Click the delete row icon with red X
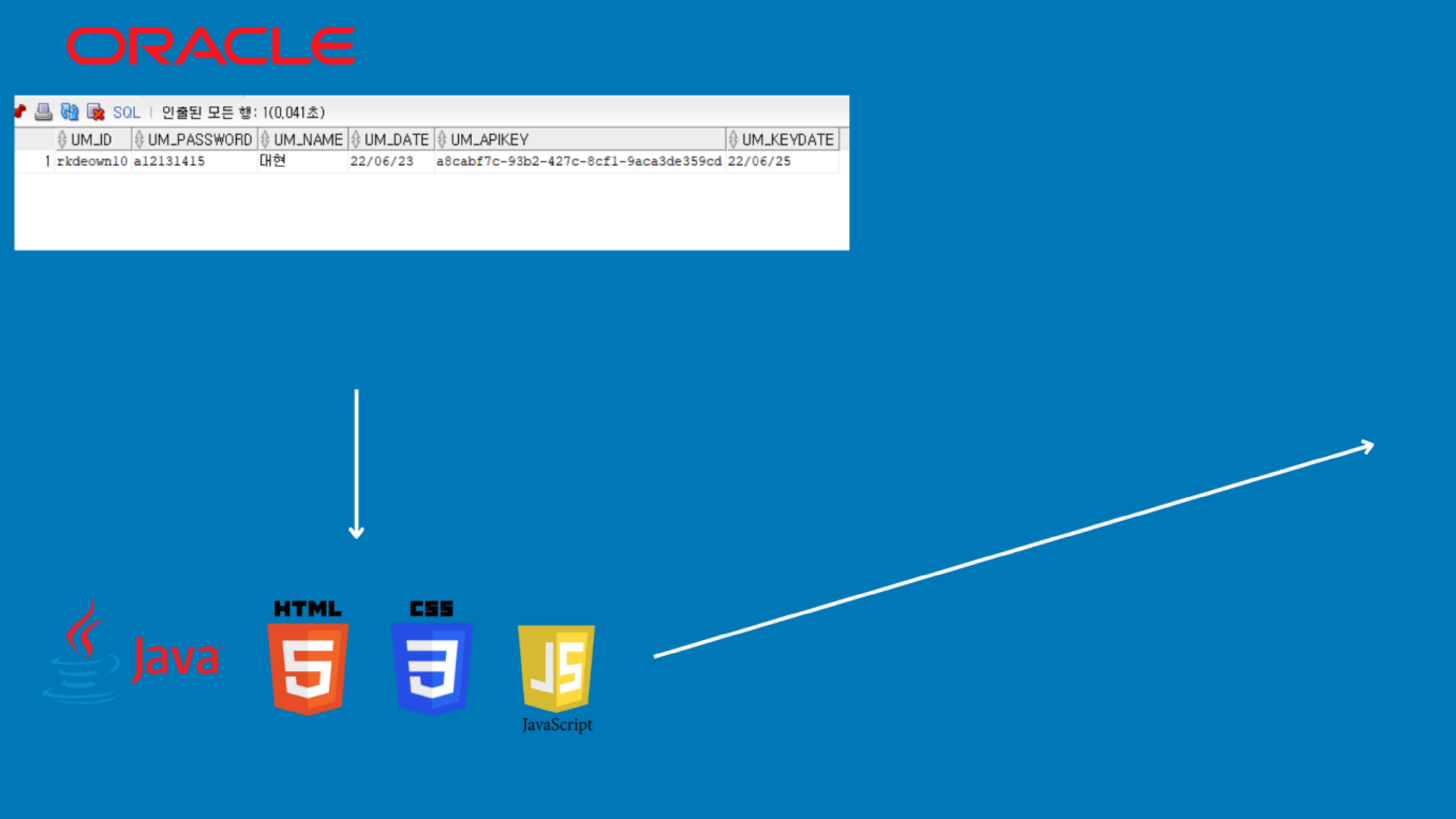Viewport: 1456px width, 819px height. [95, 112]
